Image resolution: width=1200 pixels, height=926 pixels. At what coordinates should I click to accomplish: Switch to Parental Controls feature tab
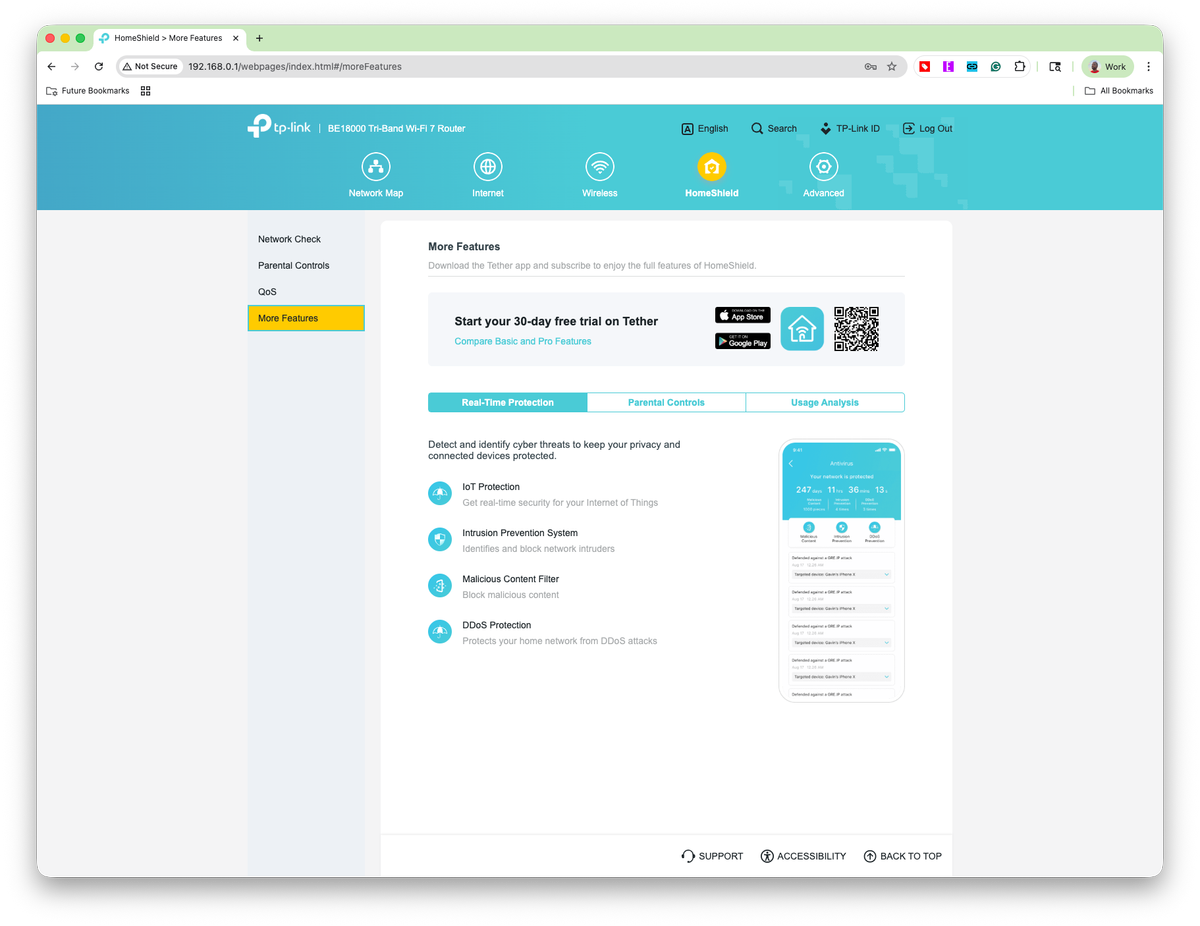tap(666, 402)
